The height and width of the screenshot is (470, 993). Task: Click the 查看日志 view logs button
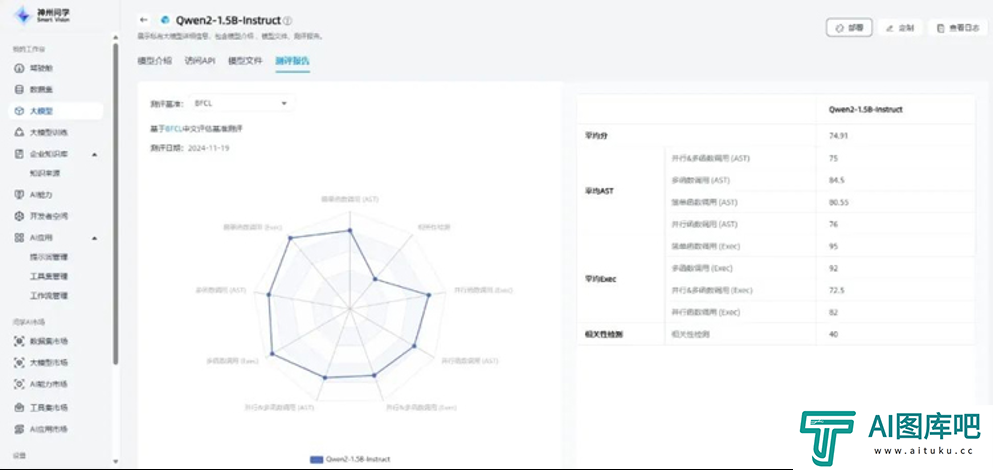[958, 28]
